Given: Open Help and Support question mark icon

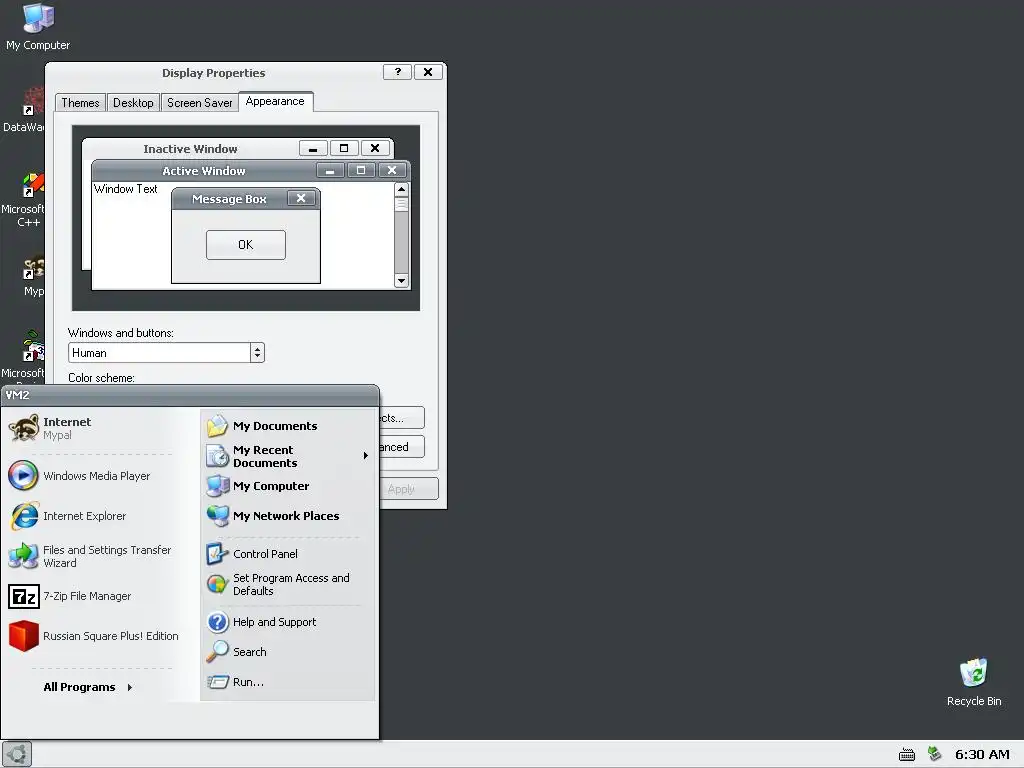Looking at the screenshot, I should tap(217, 622).
